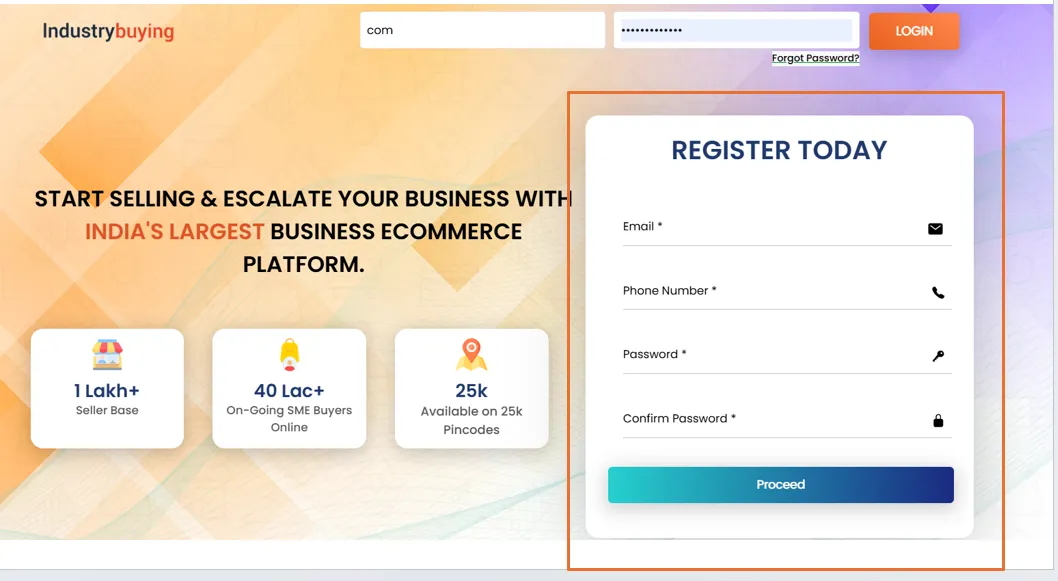Focus the login email field containing "com"
The width and height of the screenshot is (1058, 581).
[x=482, y=30]
